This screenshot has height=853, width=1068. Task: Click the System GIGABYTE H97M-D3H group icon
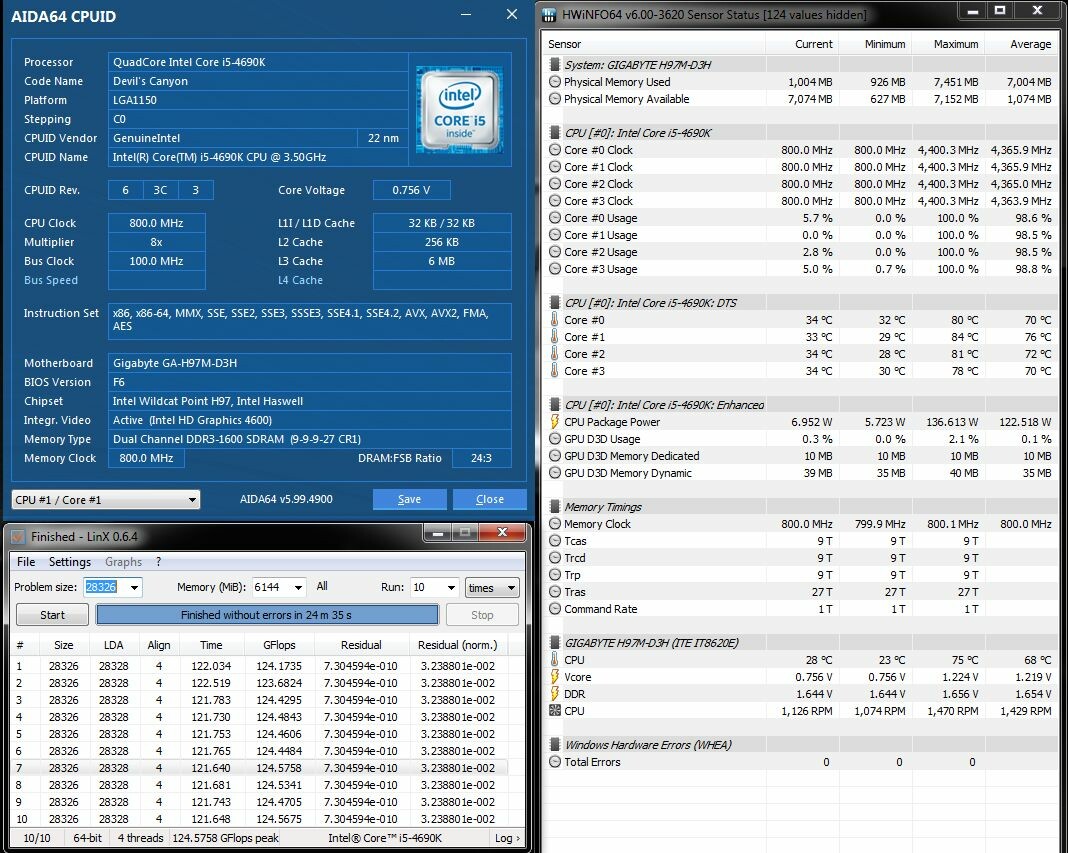[554, 65]
